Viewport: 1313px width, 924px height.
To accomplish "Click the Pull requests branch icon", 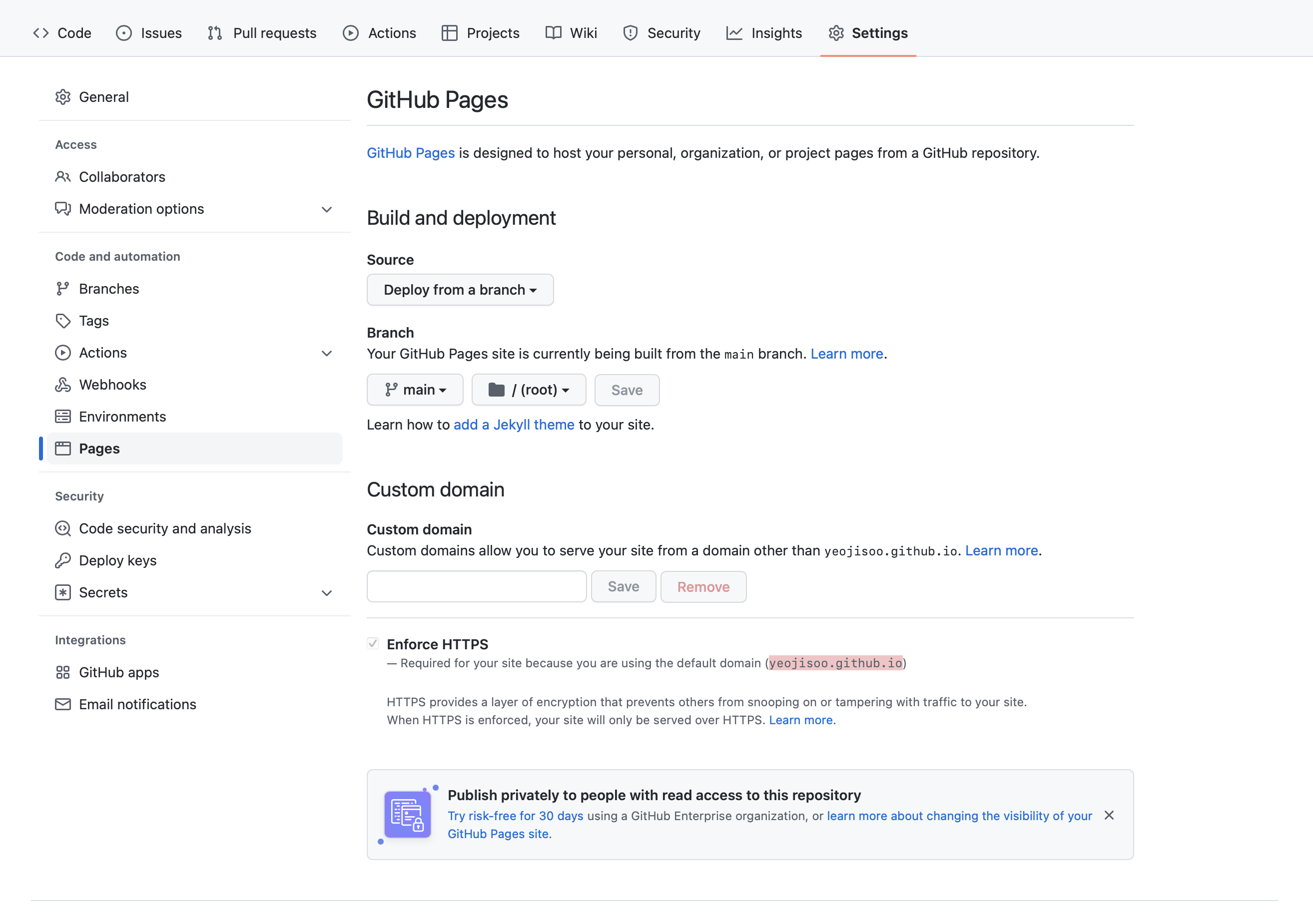I will tap(215, 33).
